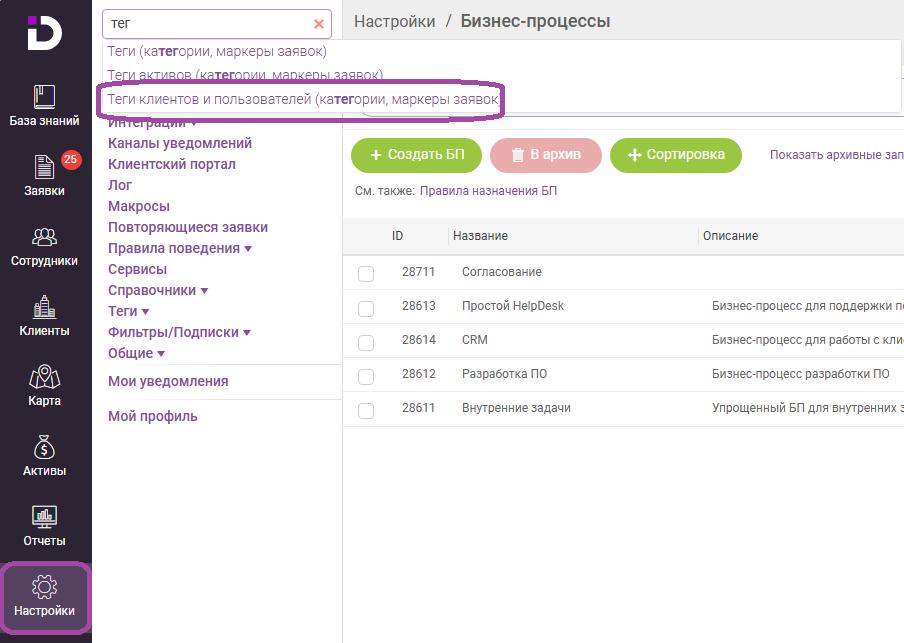This screenshot has width=904, height=643.
Task: Clear the search field with red X
Action: click(319, 24)
